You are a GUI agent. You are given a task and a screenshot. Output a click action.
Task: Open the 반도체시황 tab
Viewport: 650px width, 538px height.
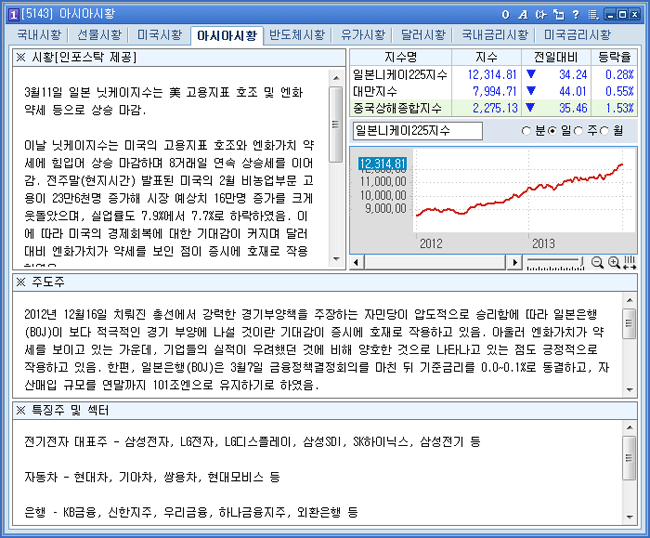coord(297,35)
